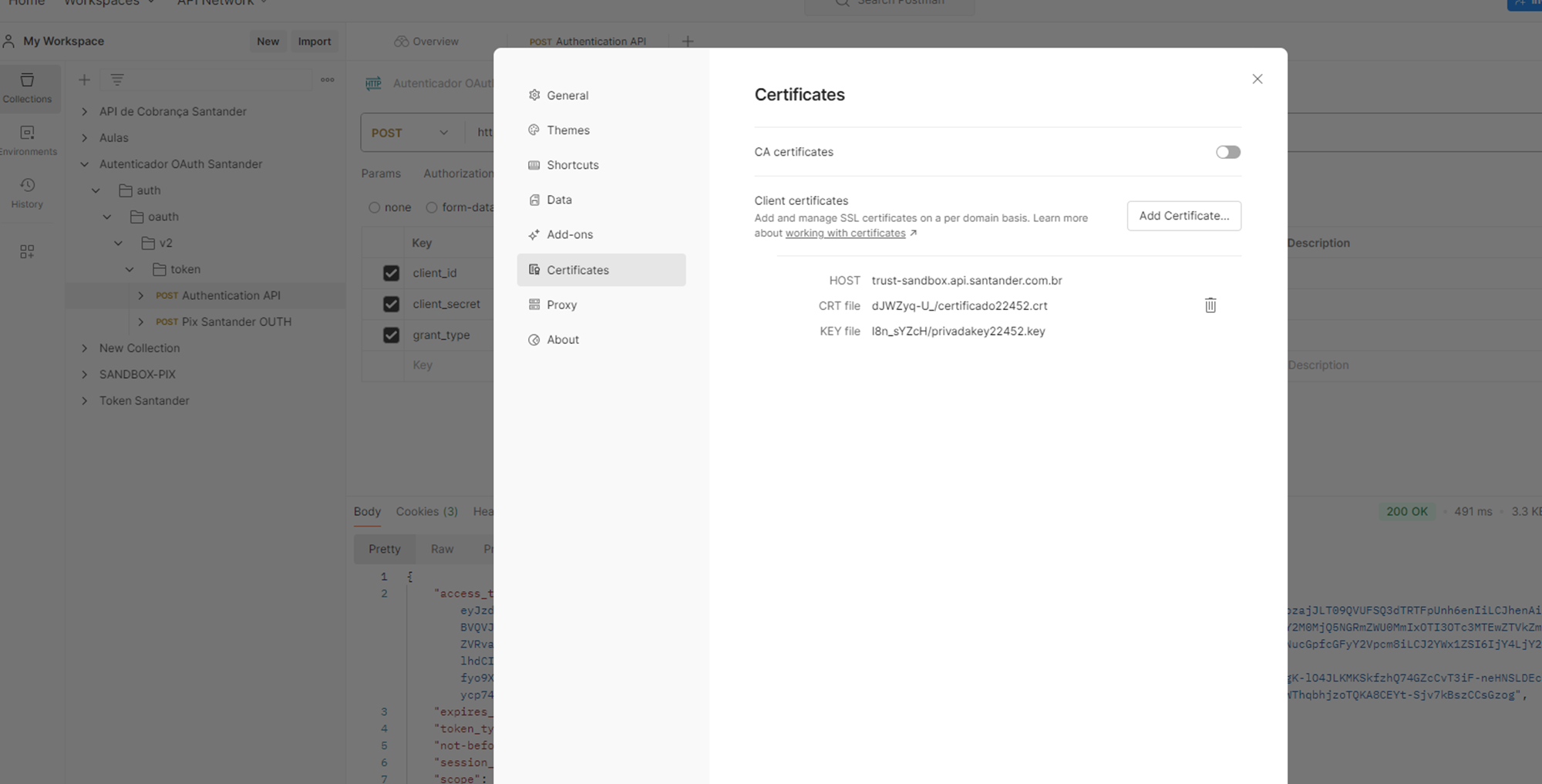1542x784 pixels.
Task: Open the working with certificates link
Action: point(845,233)
